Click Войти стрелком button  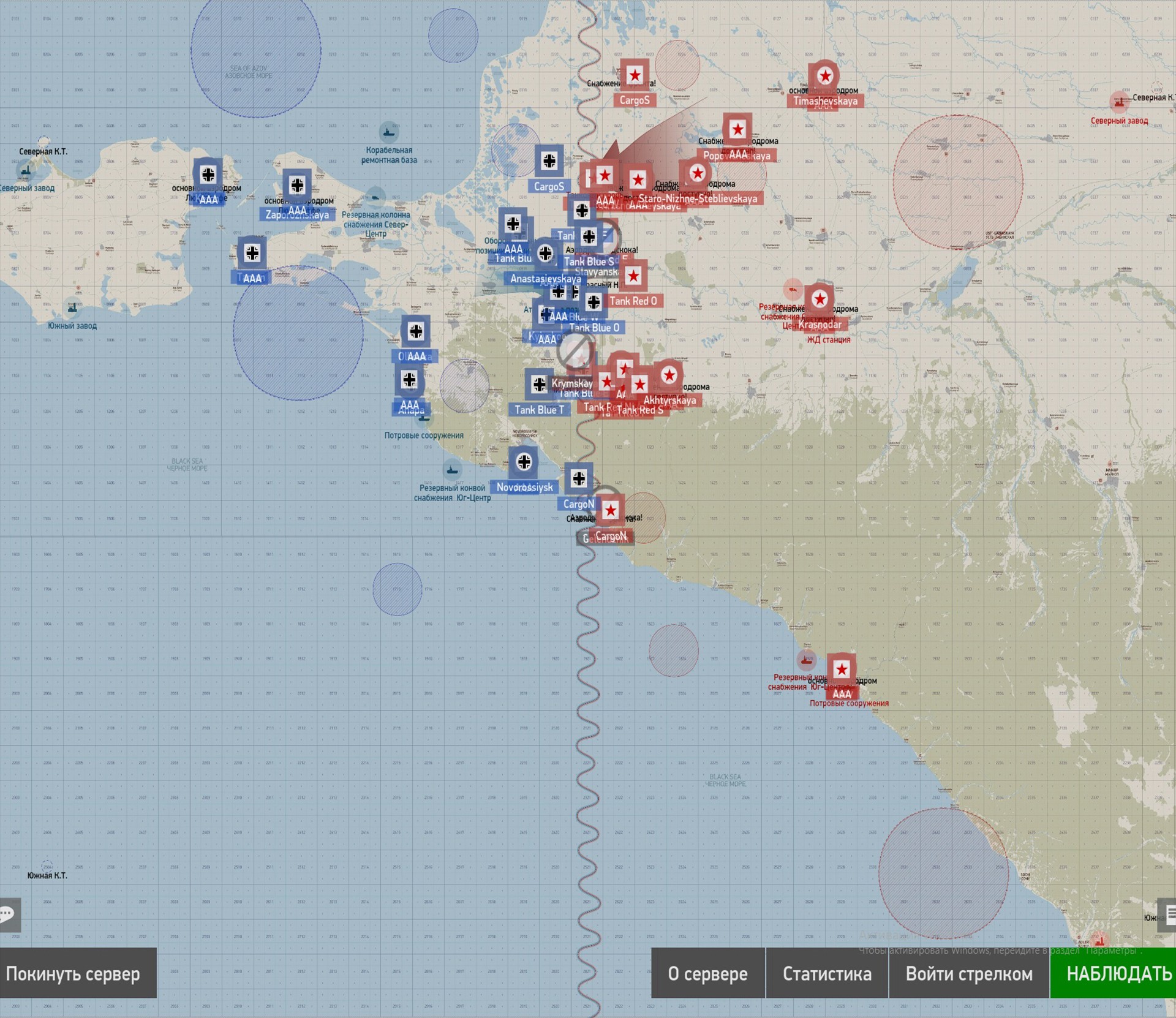tap(969, 973)
